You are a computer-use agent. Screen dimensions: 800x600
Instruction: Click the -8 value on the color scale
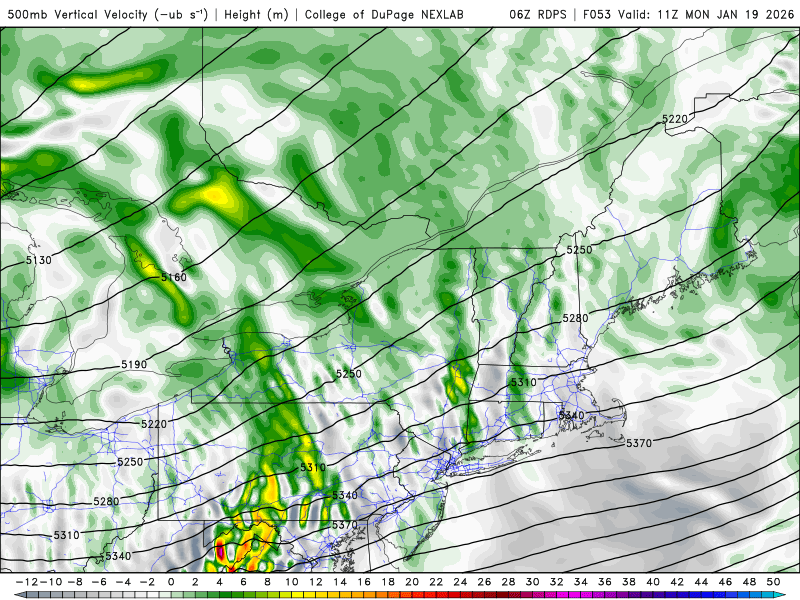[x=75, y=582]
